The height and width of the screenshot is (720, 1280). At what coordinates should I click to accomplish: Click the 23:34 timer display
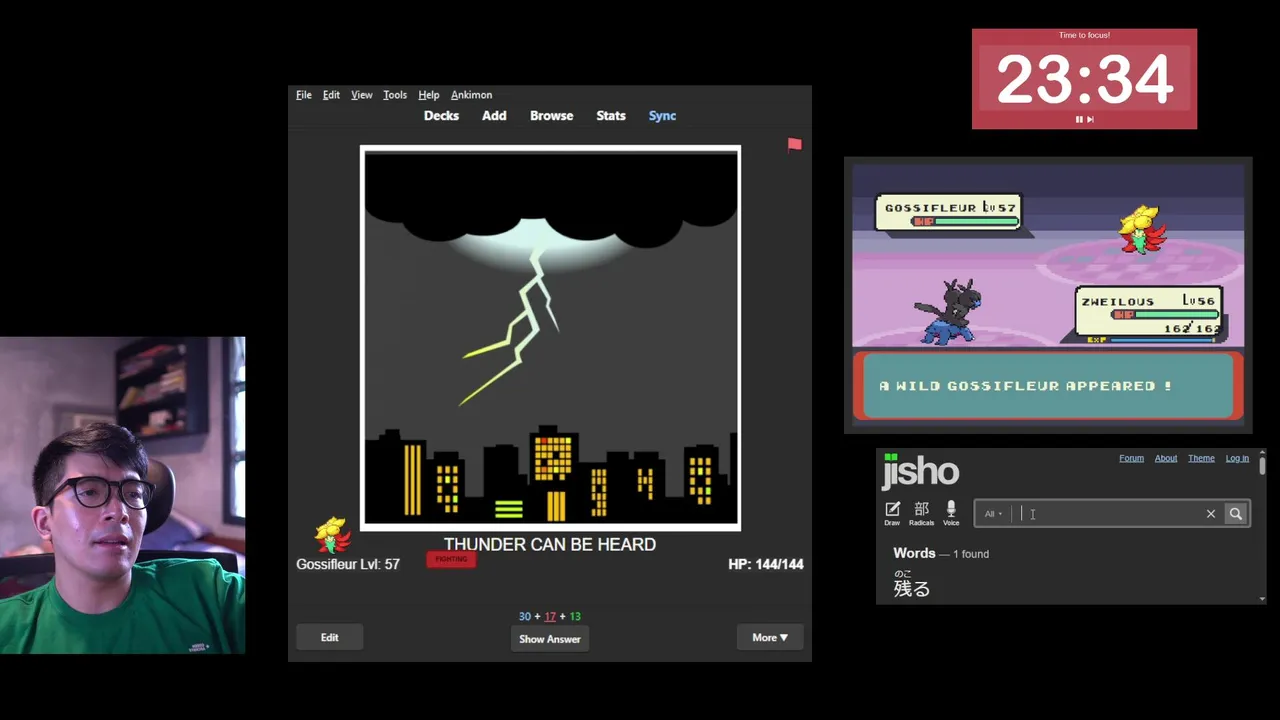click(1084, 80)
